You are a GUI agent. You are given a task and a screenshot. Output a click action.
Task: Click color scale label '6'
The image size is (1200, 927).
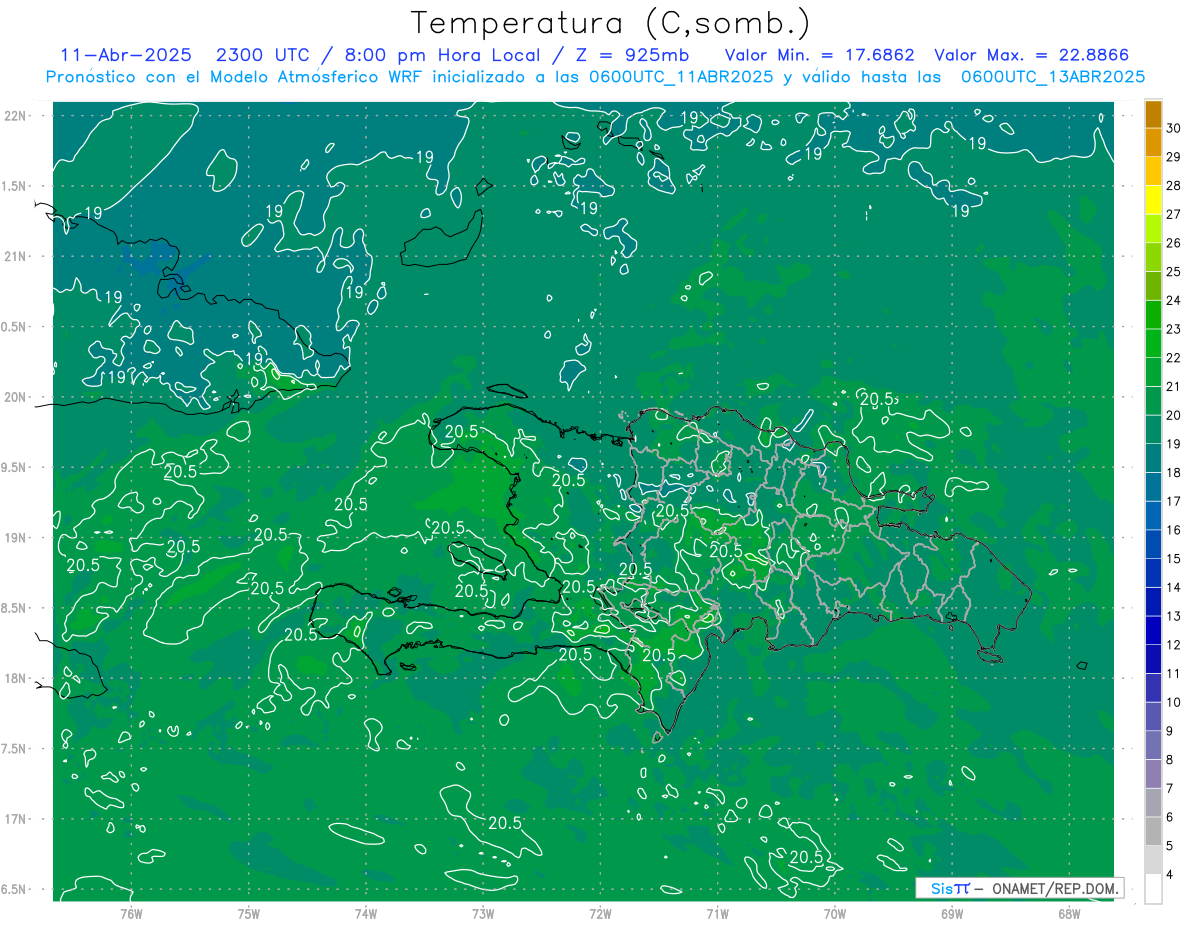click(1170, 817)
